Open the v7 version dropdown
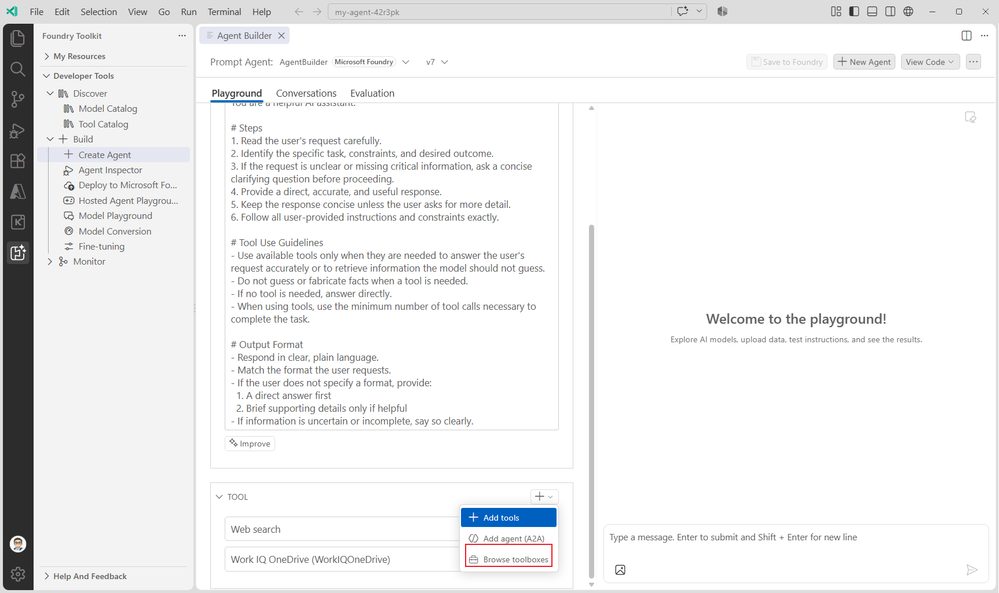This screenshot has height=593, width=999. tap(437, 62)
